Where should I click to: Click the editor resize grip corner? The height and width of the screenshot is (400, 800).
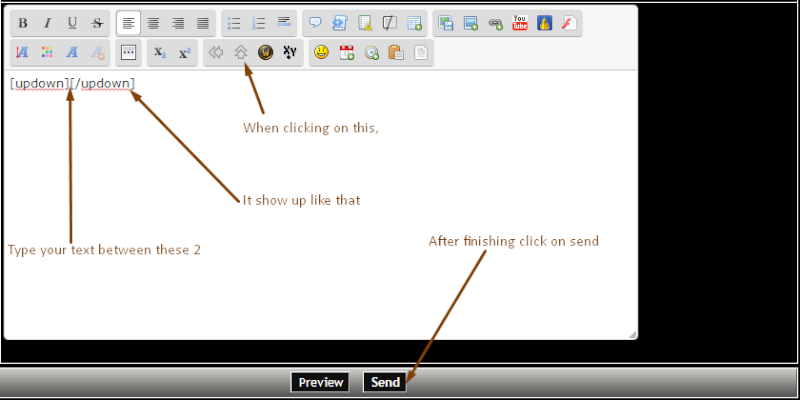pos(633,335)
